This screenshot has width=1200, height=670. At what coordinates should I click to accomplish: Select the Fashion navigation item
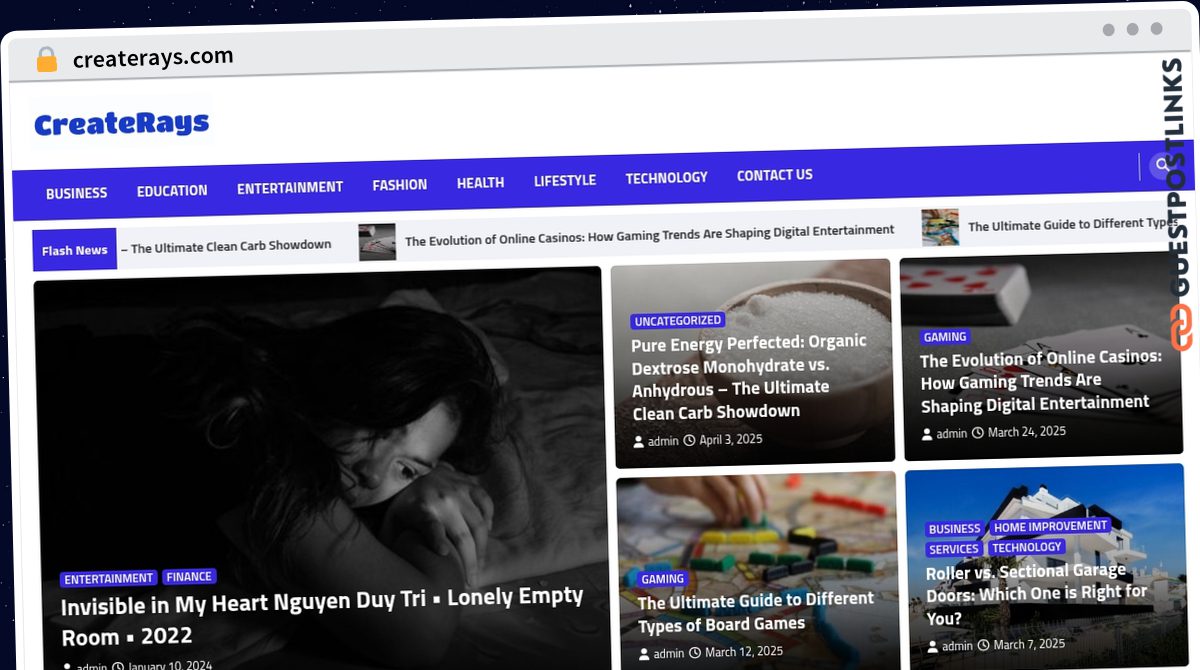[x=399, y=185]
